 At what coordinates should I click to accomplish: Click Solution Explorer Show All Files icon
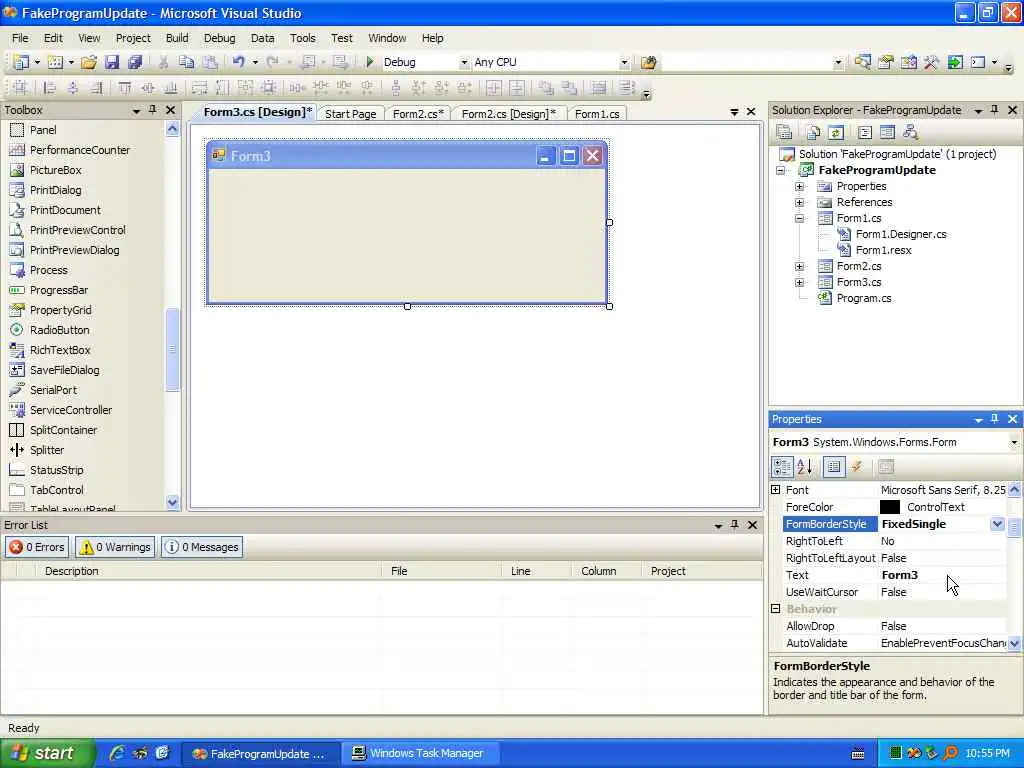[814, 133]
